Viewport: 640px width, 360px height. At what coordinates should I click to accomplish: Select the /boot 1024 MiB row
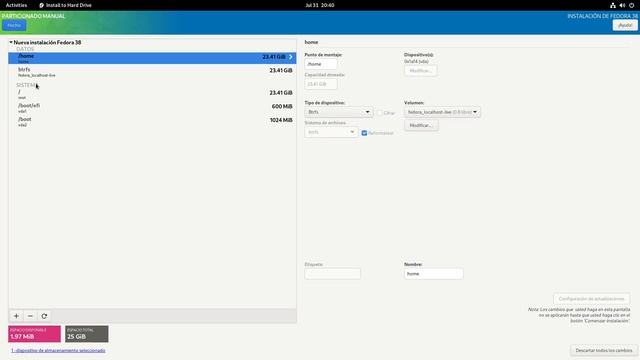(x=152, y=122)
